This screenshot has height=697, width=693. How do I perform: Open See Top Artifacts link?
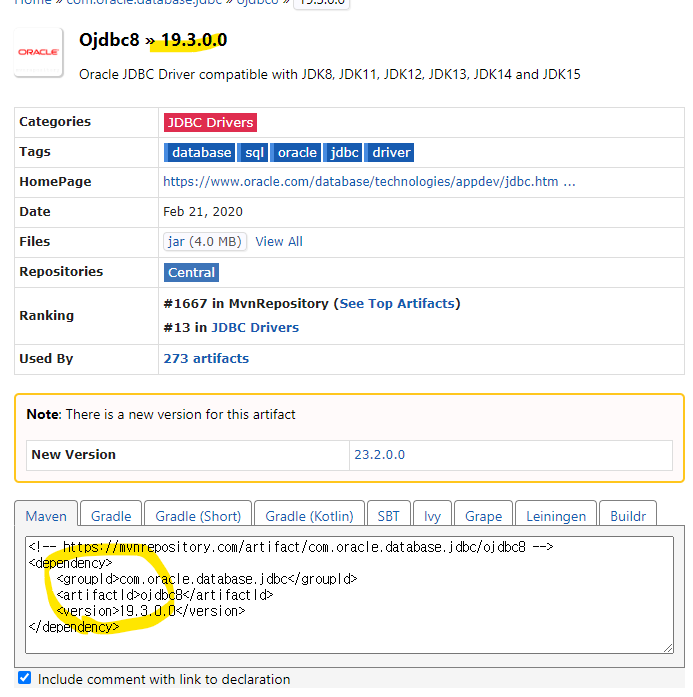coord(397,304)
